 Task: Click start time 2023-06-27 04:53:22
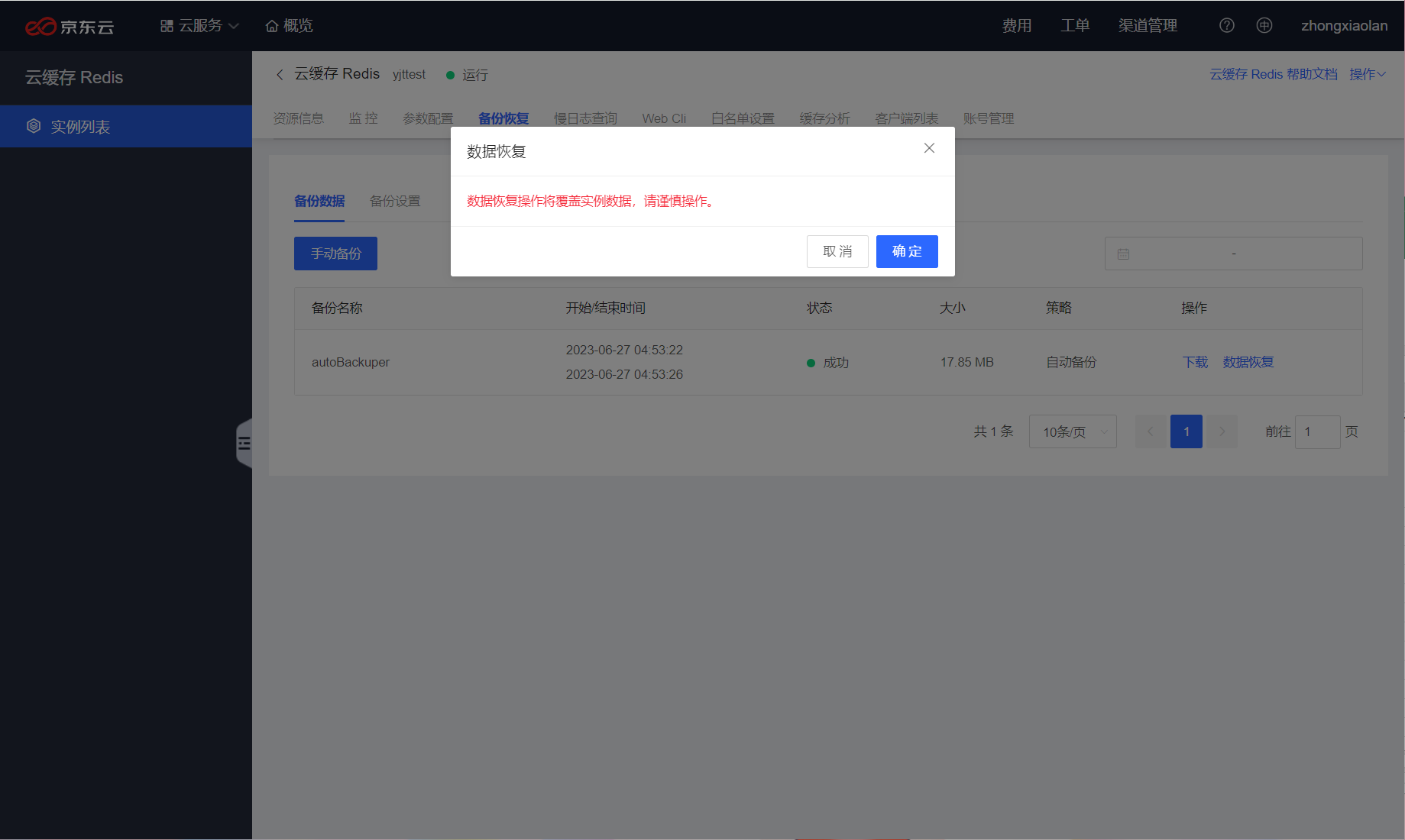pos(624,350)
